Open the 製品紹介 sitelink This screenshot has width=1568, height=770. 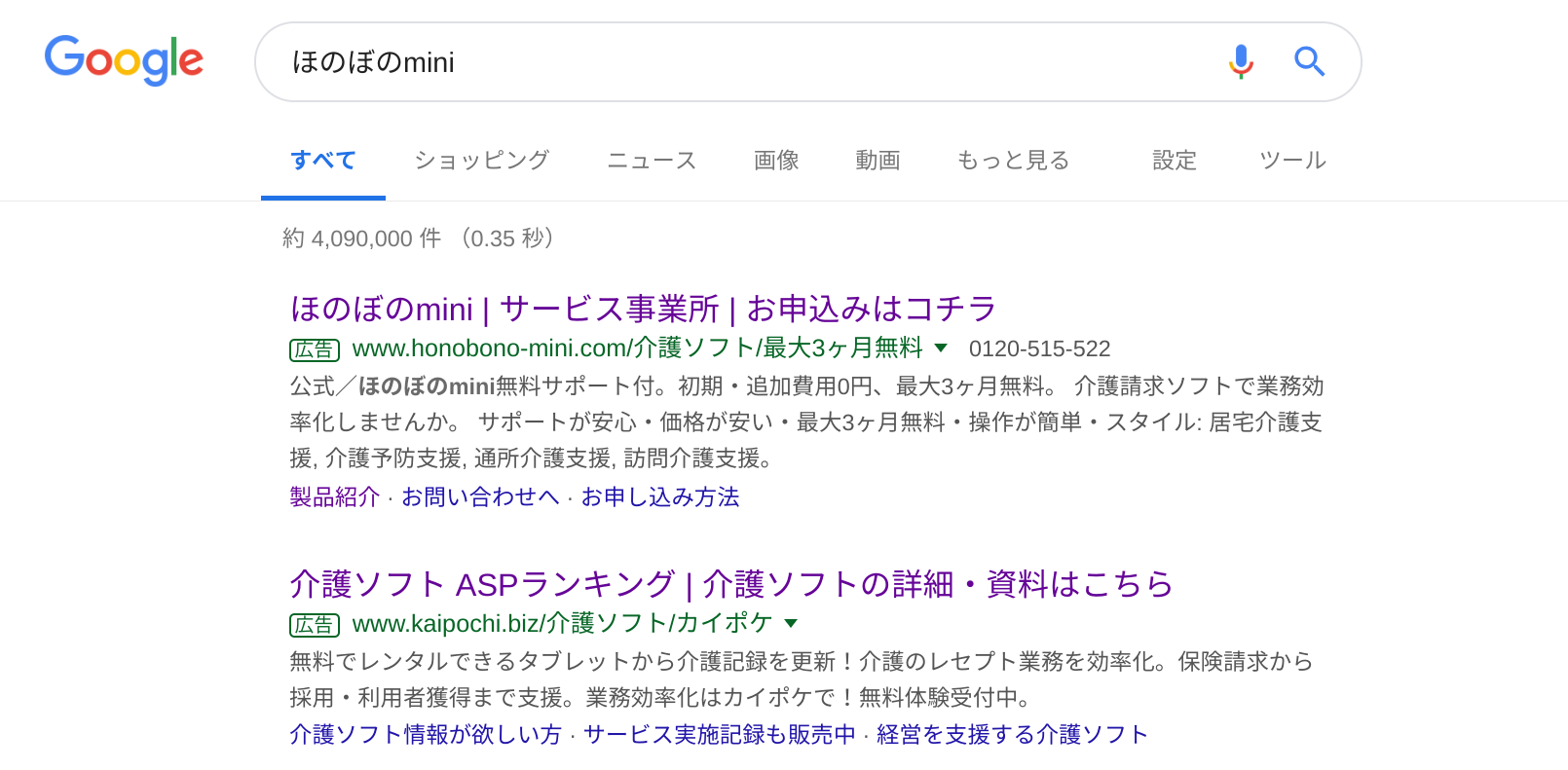tap(335, 496)
